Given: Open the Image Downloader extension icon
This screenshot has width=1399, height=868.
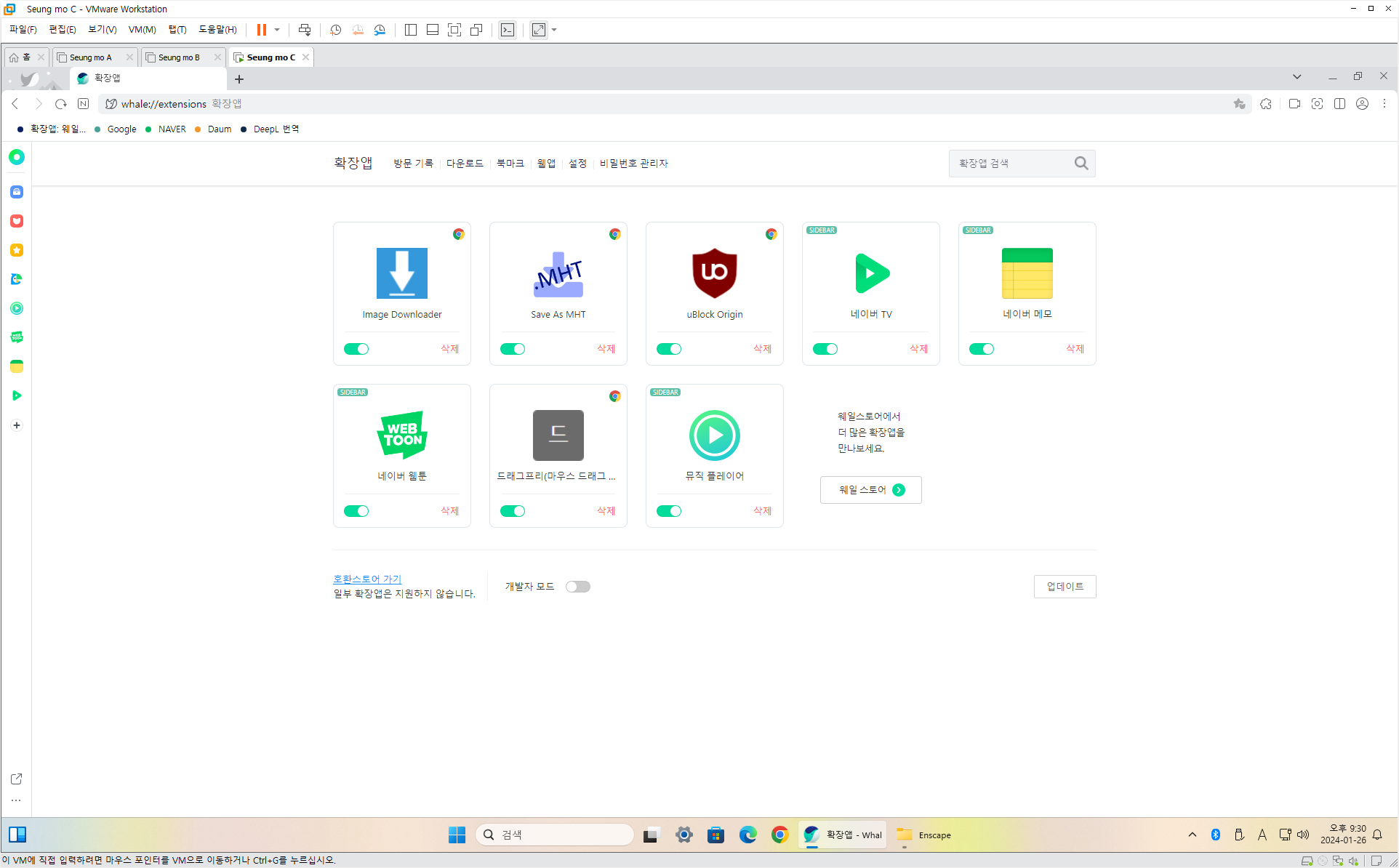Looking at the screenshot, I should (401, 273).
